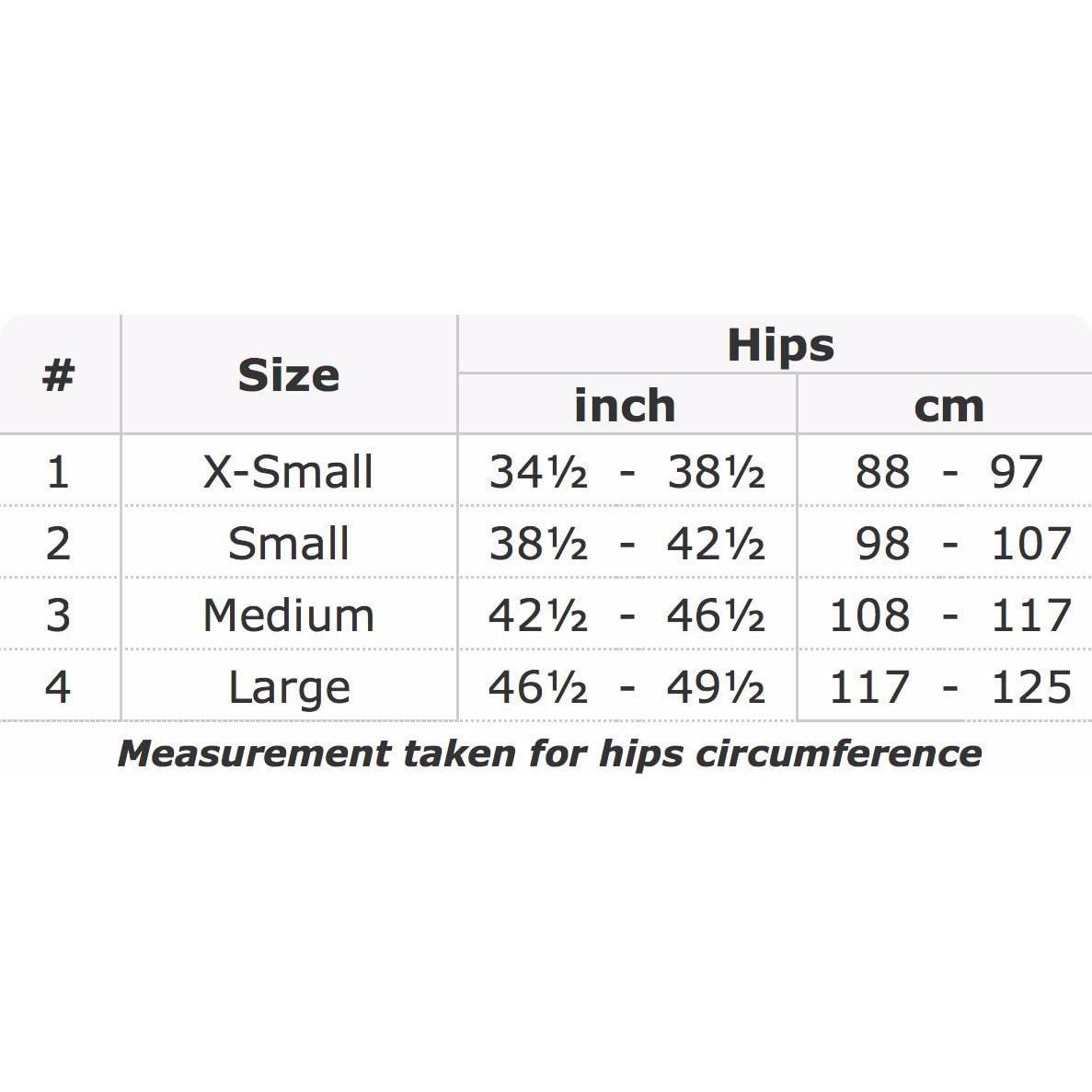
Task: Click the "Size" column header
Action: (x=289, y=375)
